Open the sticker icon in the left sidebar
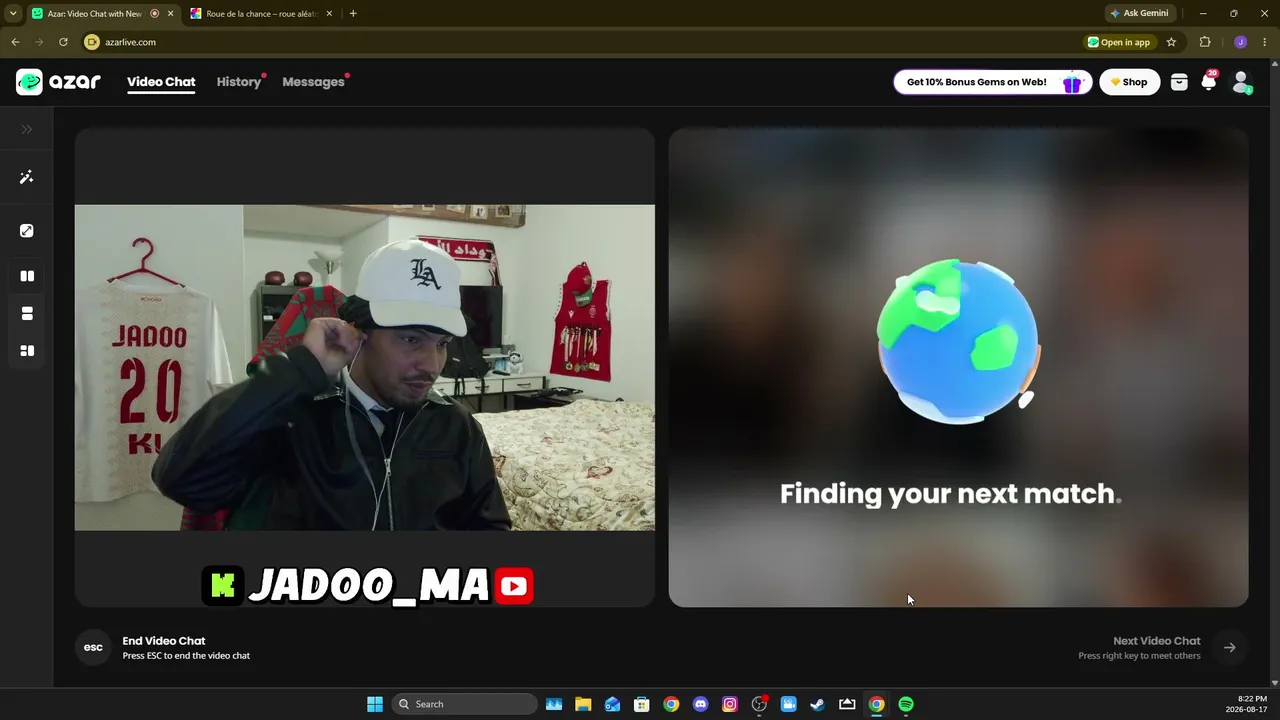 (x=27, y=231)
